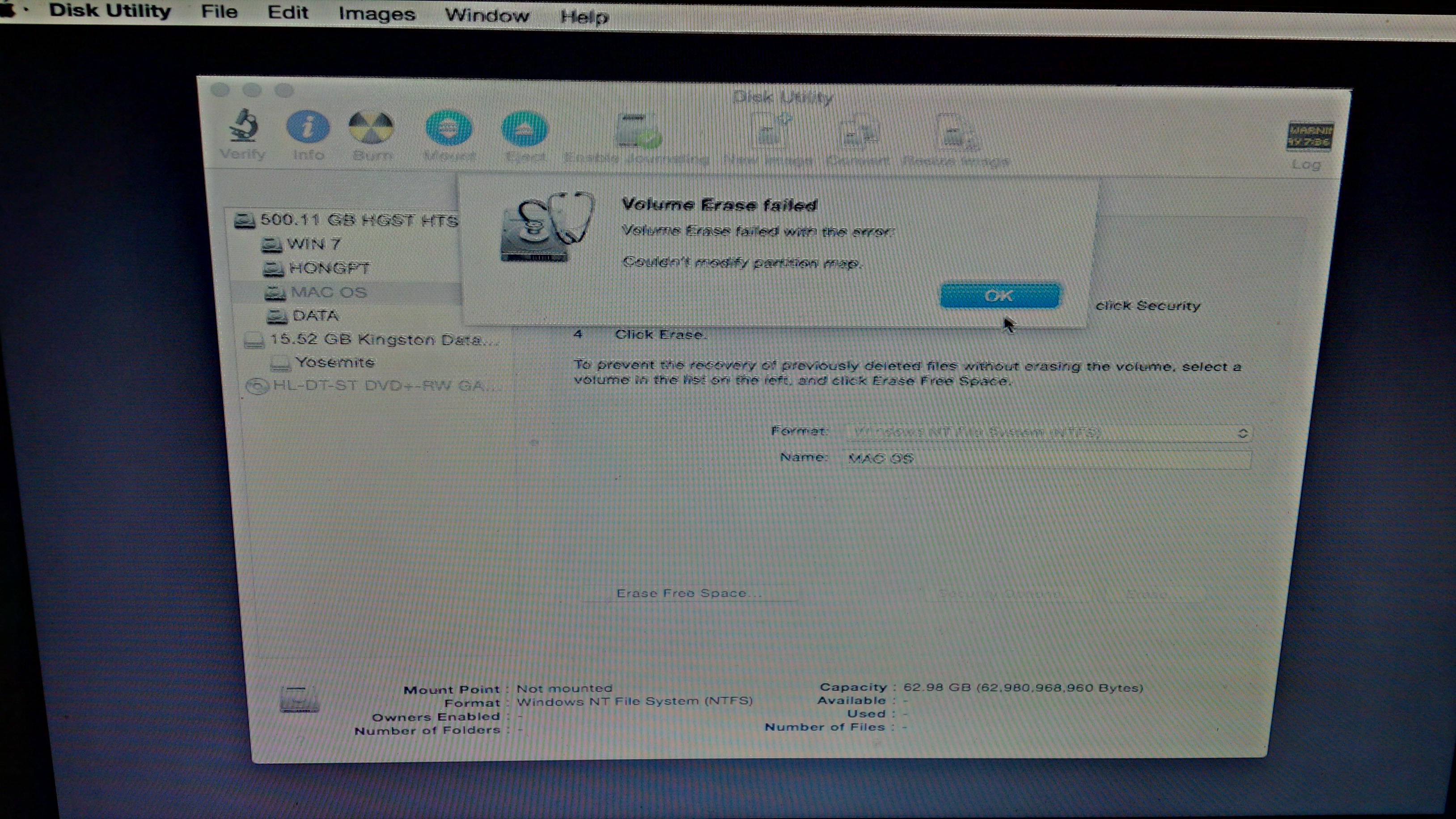Select the DATA volume in sidebar

[x=315, y=315]
